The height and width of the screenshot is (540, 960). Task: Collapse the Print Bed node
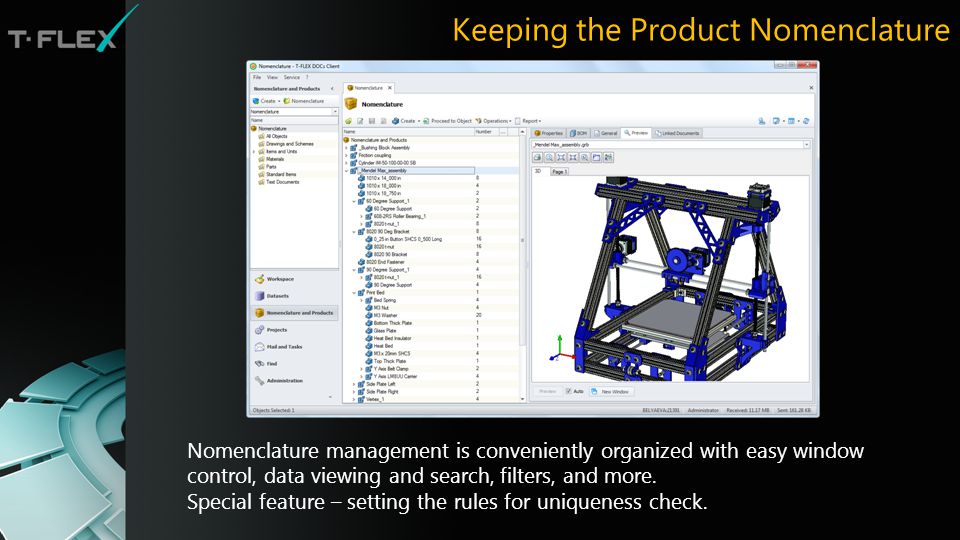click(x=354, y=293)
